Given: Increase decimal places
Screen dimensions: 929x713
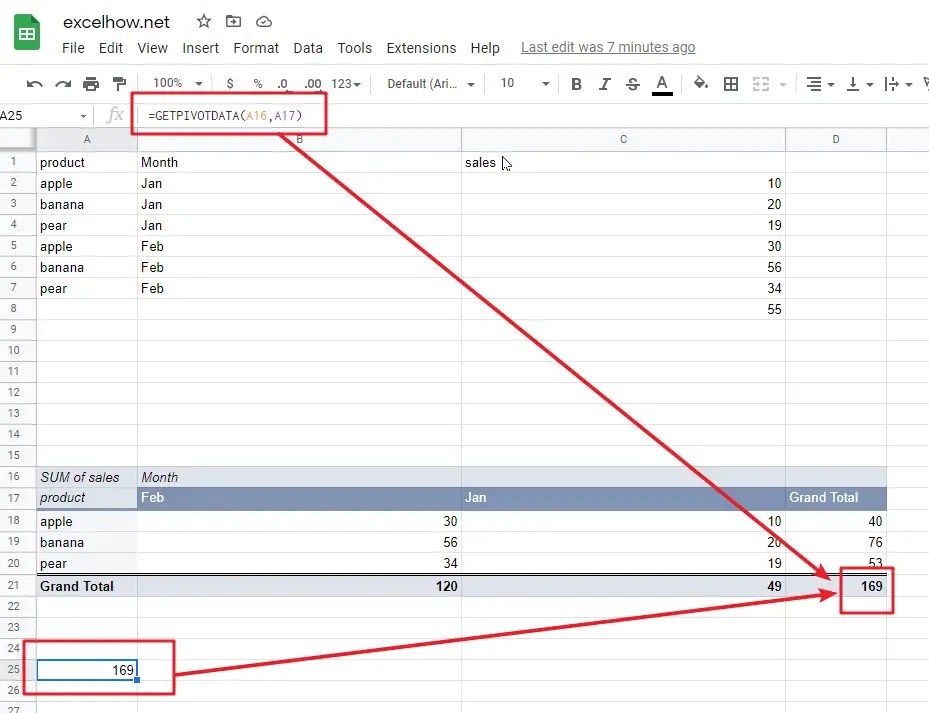Looking at the screenshot, I should (311, 84).
